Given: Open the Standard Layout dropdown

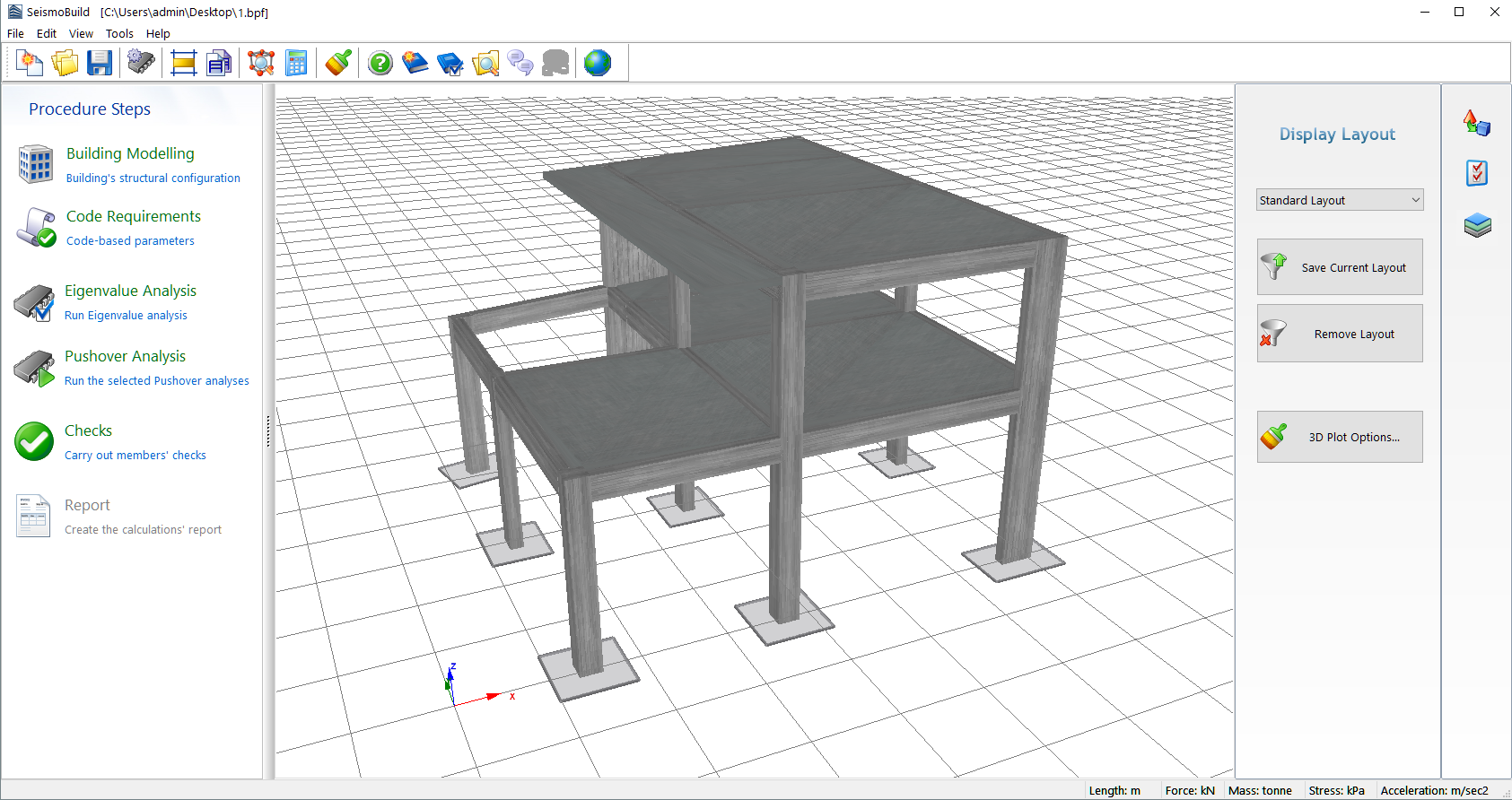Looking at the screenshot, I should click(x=1340, y=200).
